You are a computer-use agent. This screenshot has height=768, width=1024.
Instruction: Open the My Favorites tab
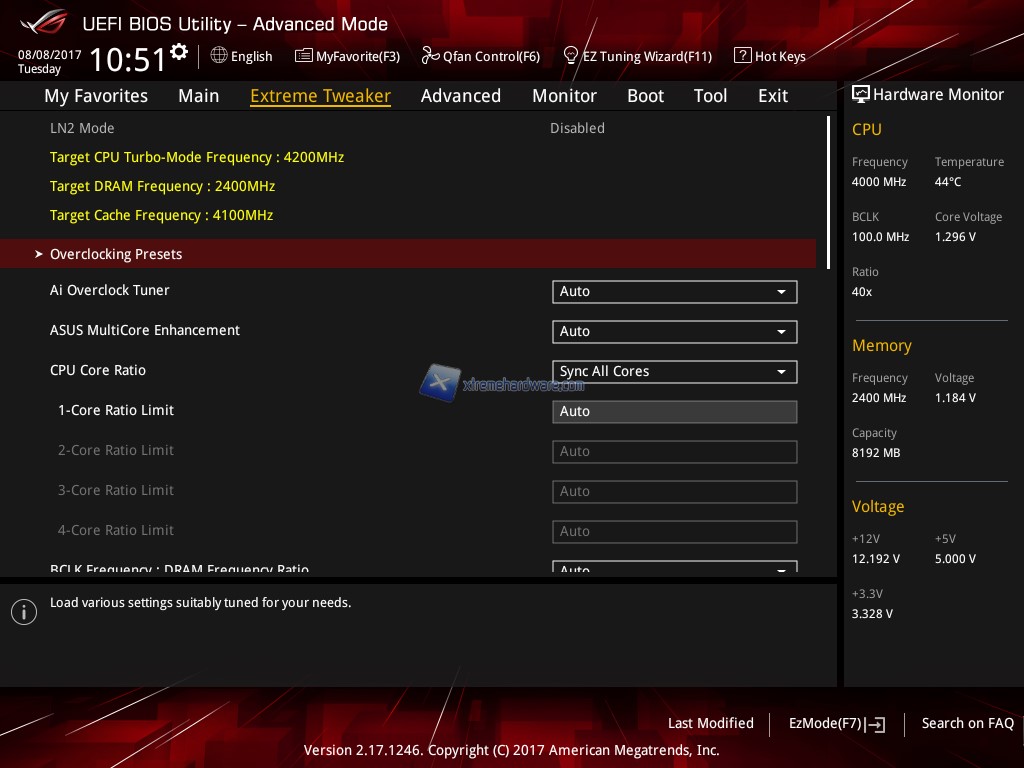click(96, 96)
